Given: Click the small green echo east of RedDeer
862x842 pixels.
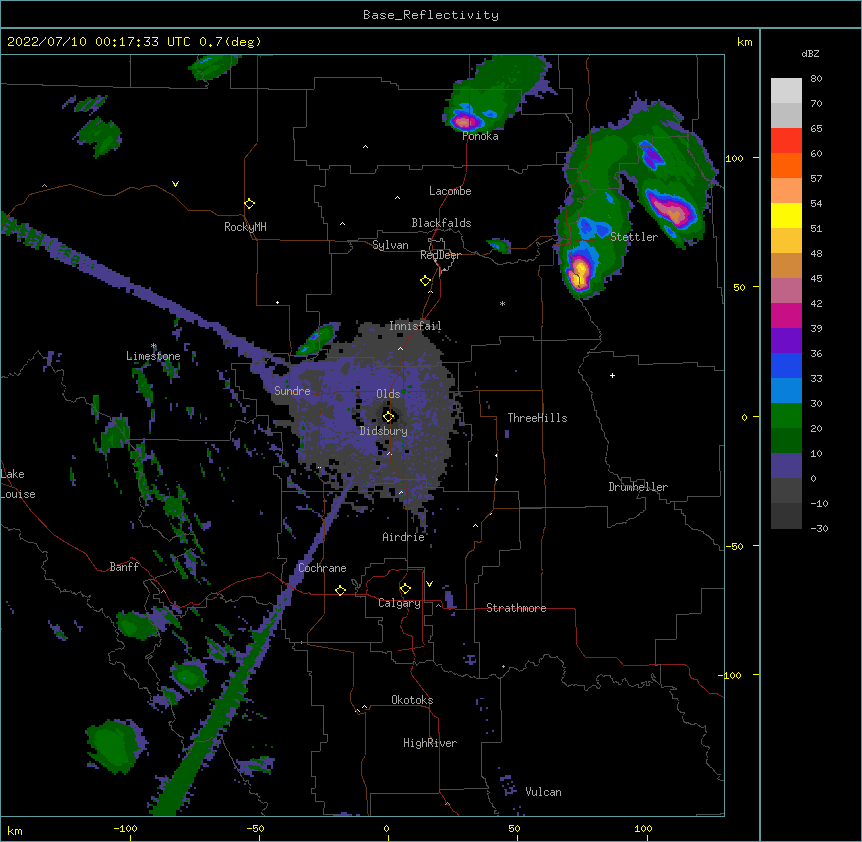Looking at the screenshot, I should (499, 245).
